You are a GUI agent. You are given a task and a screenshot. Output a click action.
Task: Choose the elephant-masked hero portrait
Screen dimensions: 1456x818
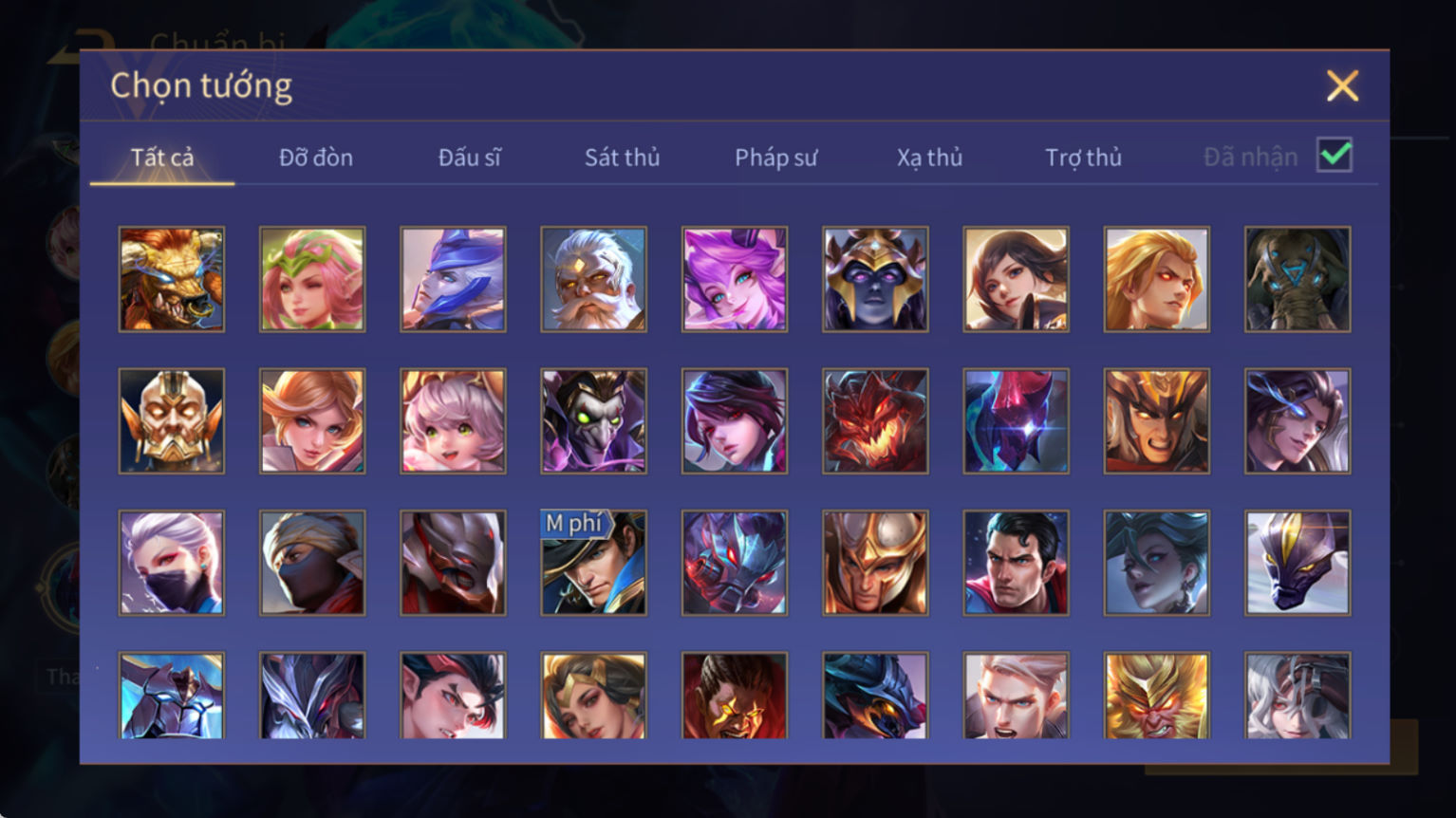(1297, 279)
